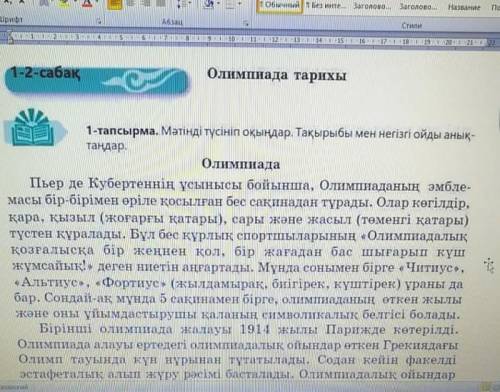Justify text with the justify icon
Viewport: 500px width, 392px height.
coord(161,3)
